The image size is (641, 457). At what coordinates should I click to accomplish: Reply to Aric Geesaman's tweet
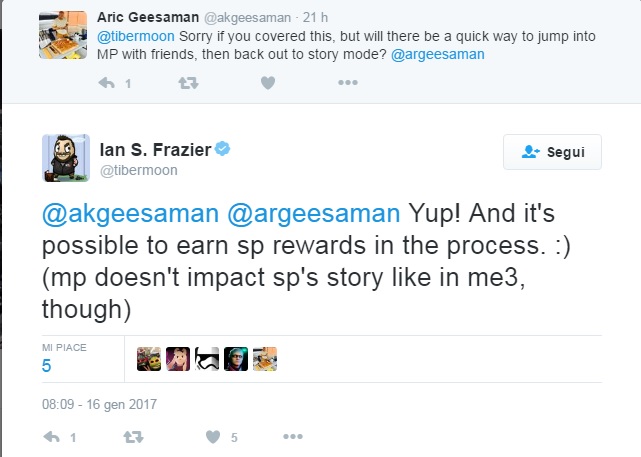coord(108,84)
